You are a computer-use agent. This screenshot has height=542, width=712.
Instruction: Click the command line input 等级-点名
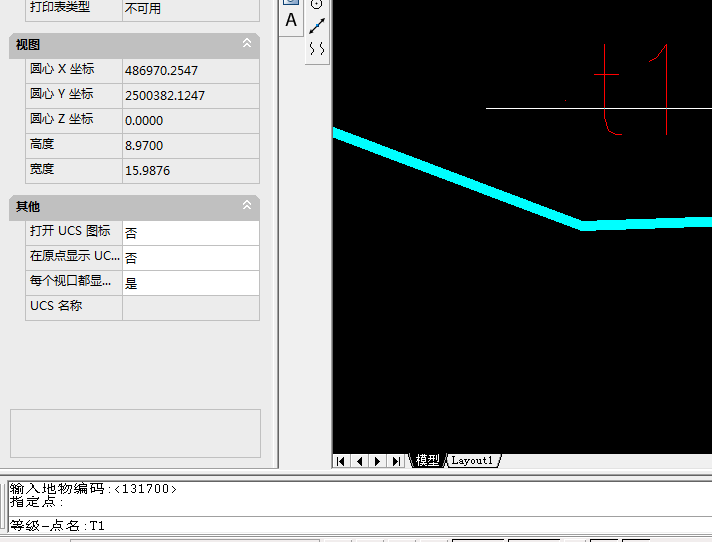click(300, 525)
